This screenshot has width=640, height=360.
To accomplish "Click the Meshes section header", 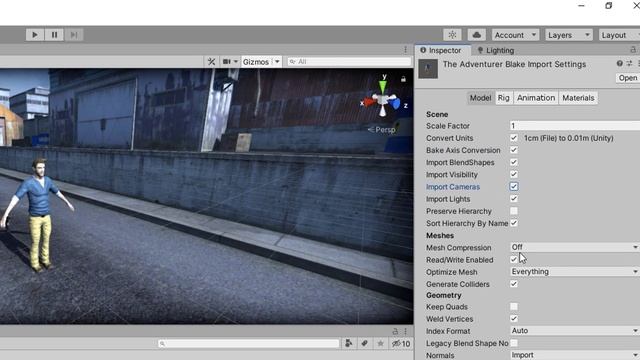I will pos(440,236).
